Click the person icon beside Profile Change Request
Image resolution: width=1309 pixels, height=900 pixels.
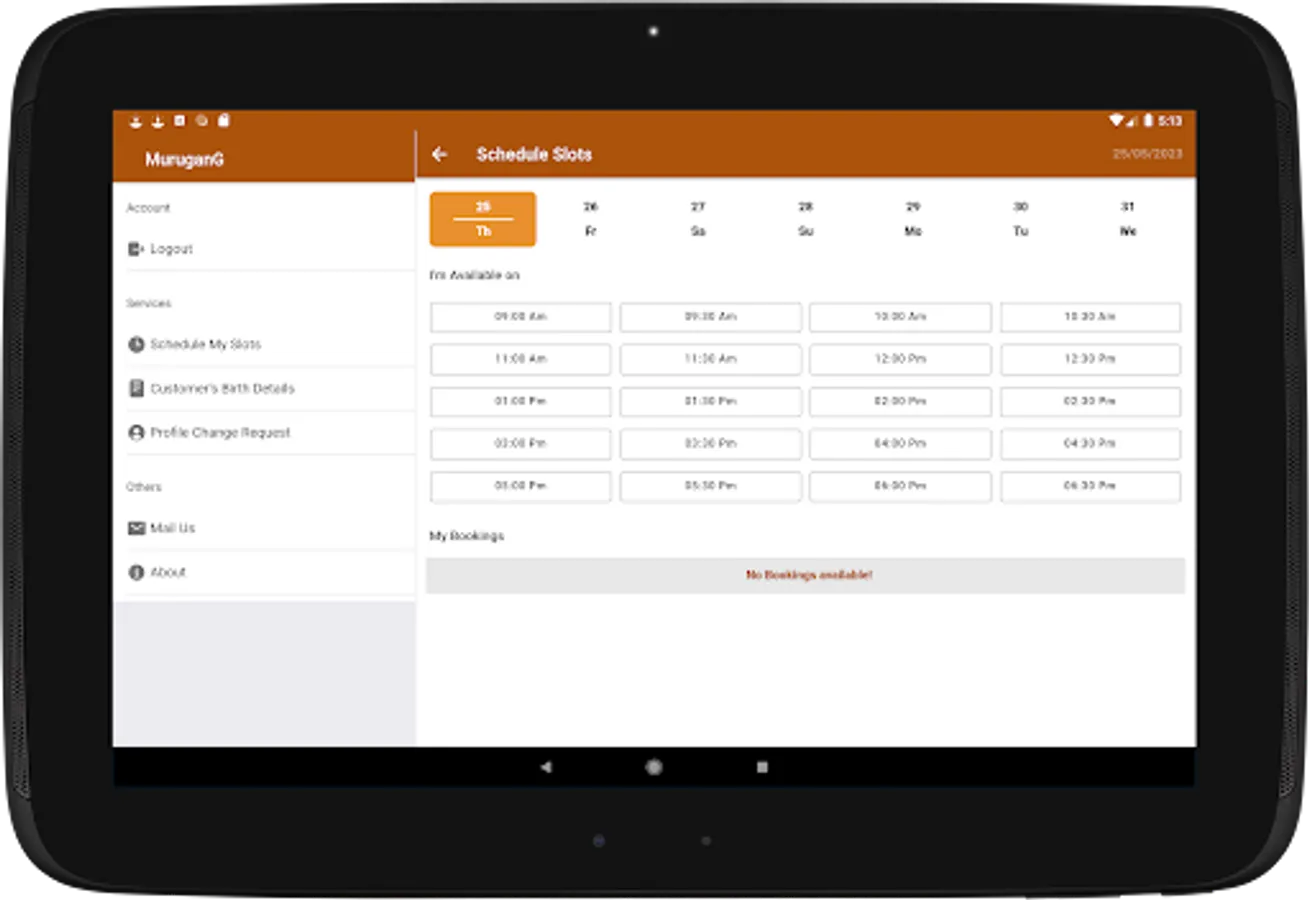coord(137,433)
